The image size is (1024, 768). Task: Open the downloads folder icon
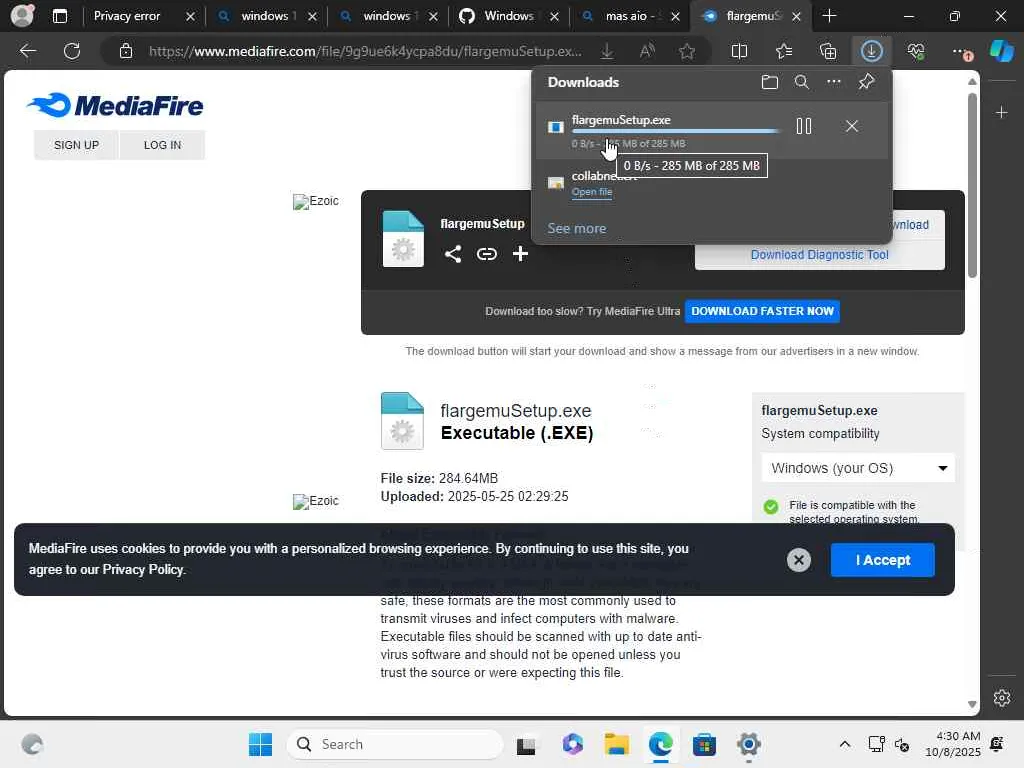click(x=770, y=82)
